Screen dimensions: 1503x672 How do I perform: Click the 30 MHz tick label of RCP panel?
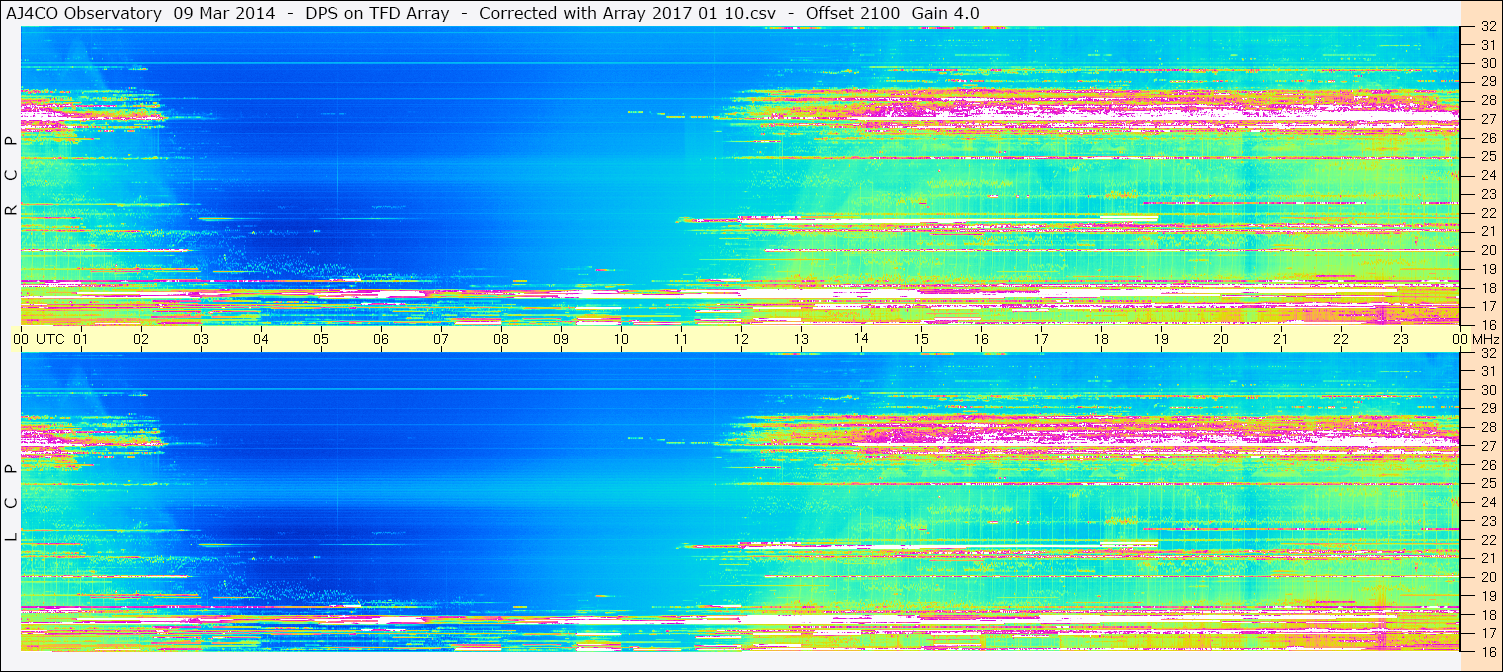tap(1487, 63)
